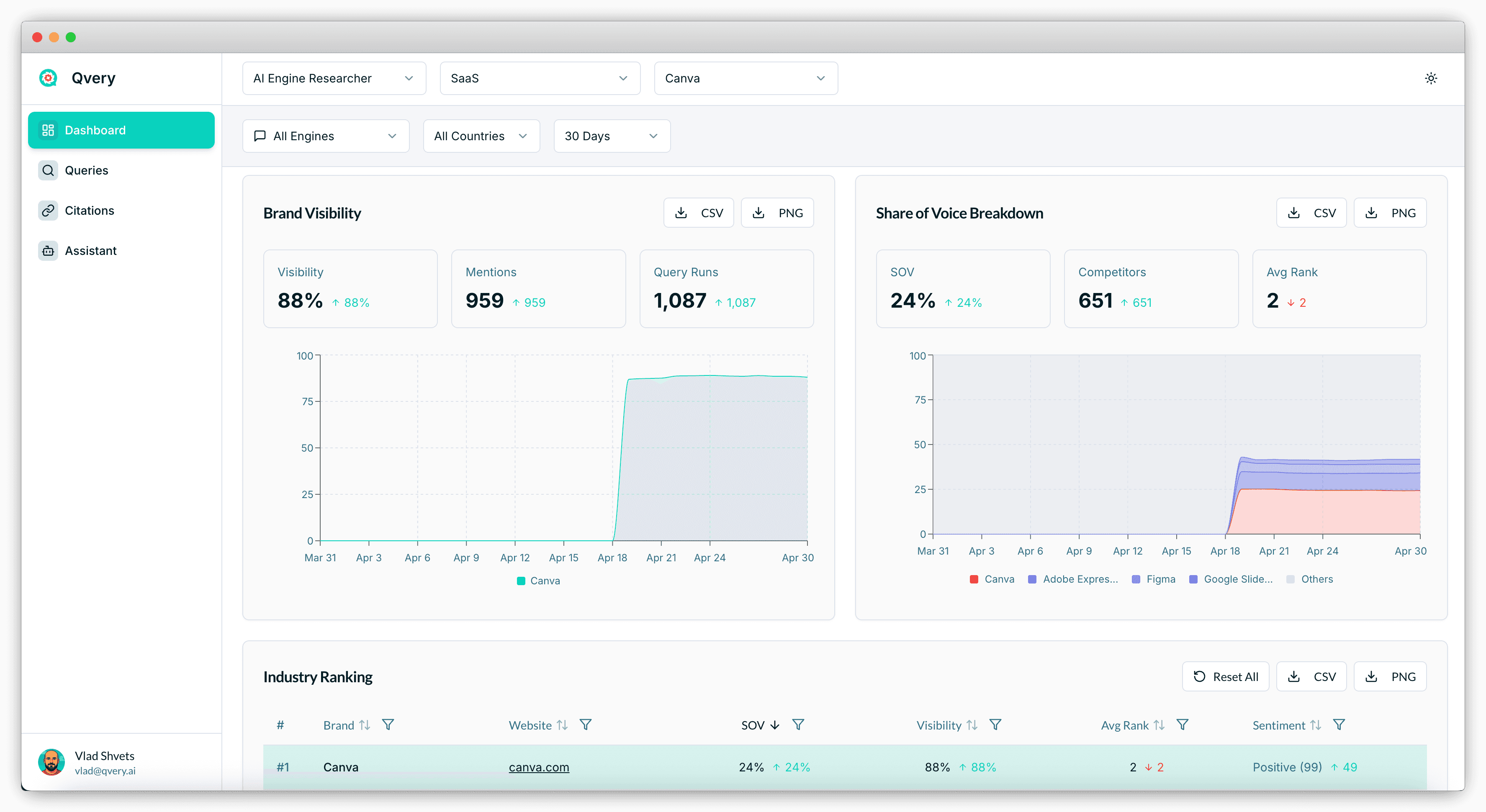Screen dimensions: 1486x812
Task: Open the SOV column filter icon
Action: [798, 725]
